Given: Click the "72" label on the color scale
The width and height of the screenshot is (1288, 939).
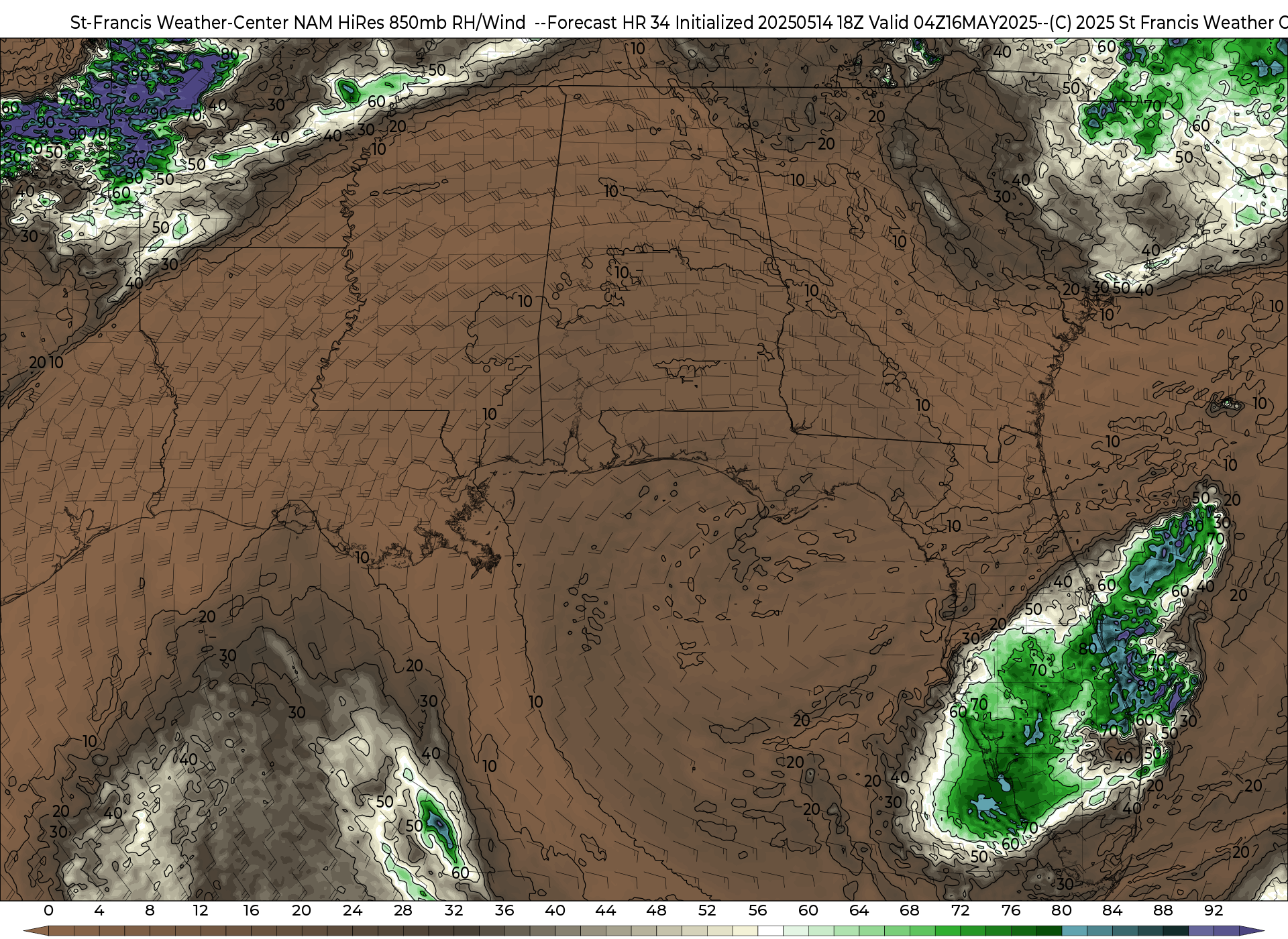Looking at the screenshot, I should pos(961,911).
